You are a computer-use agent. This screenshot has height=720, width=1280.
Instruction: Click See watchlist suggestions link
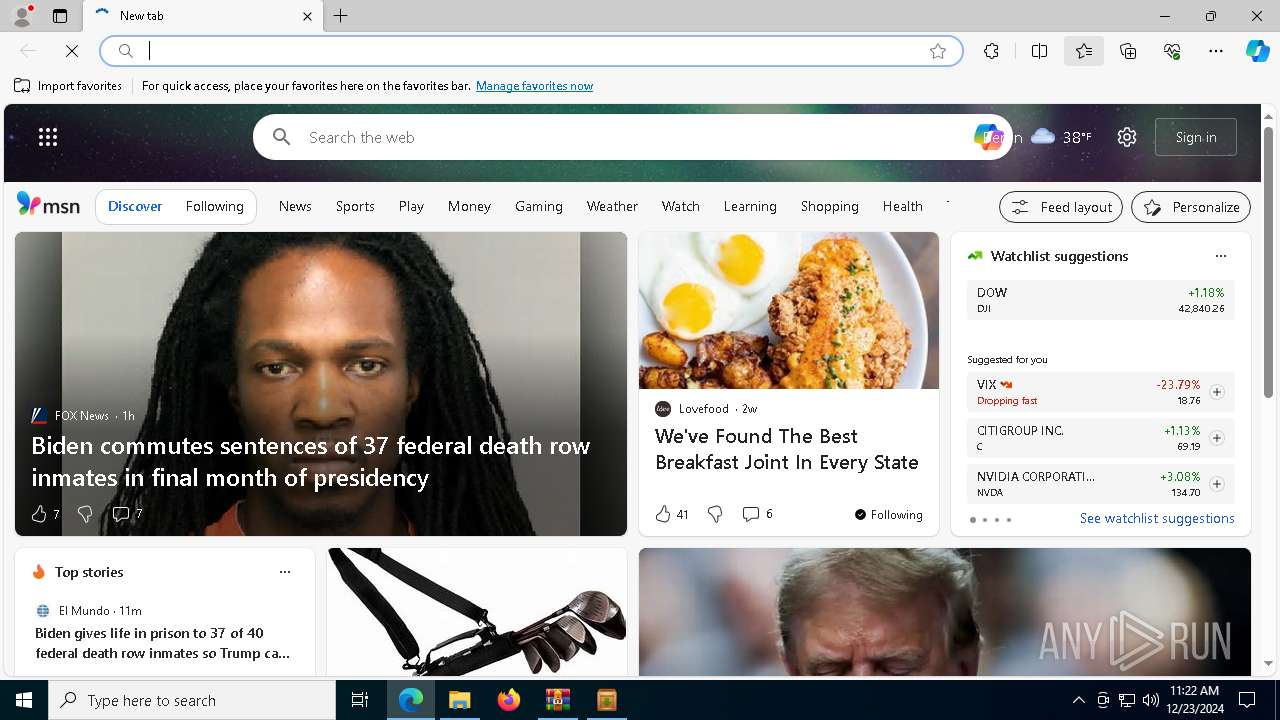1157,518
